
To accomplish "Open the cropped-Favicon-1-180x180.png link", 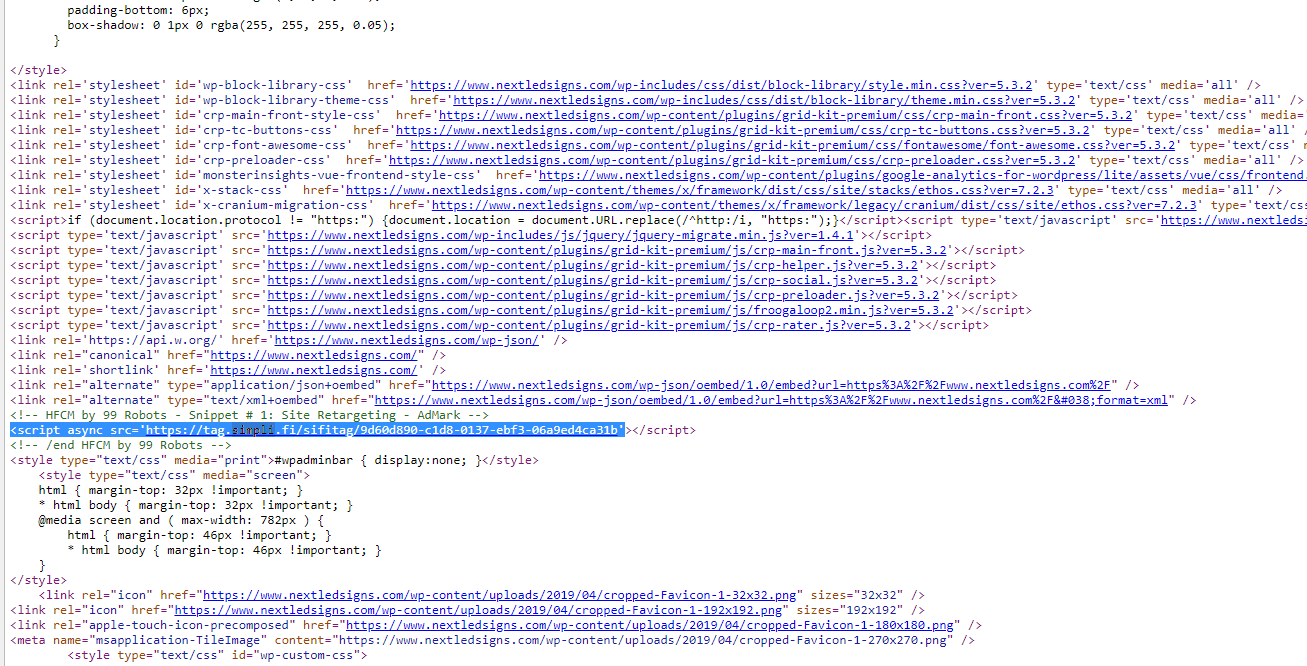I will tap(650, 625).
